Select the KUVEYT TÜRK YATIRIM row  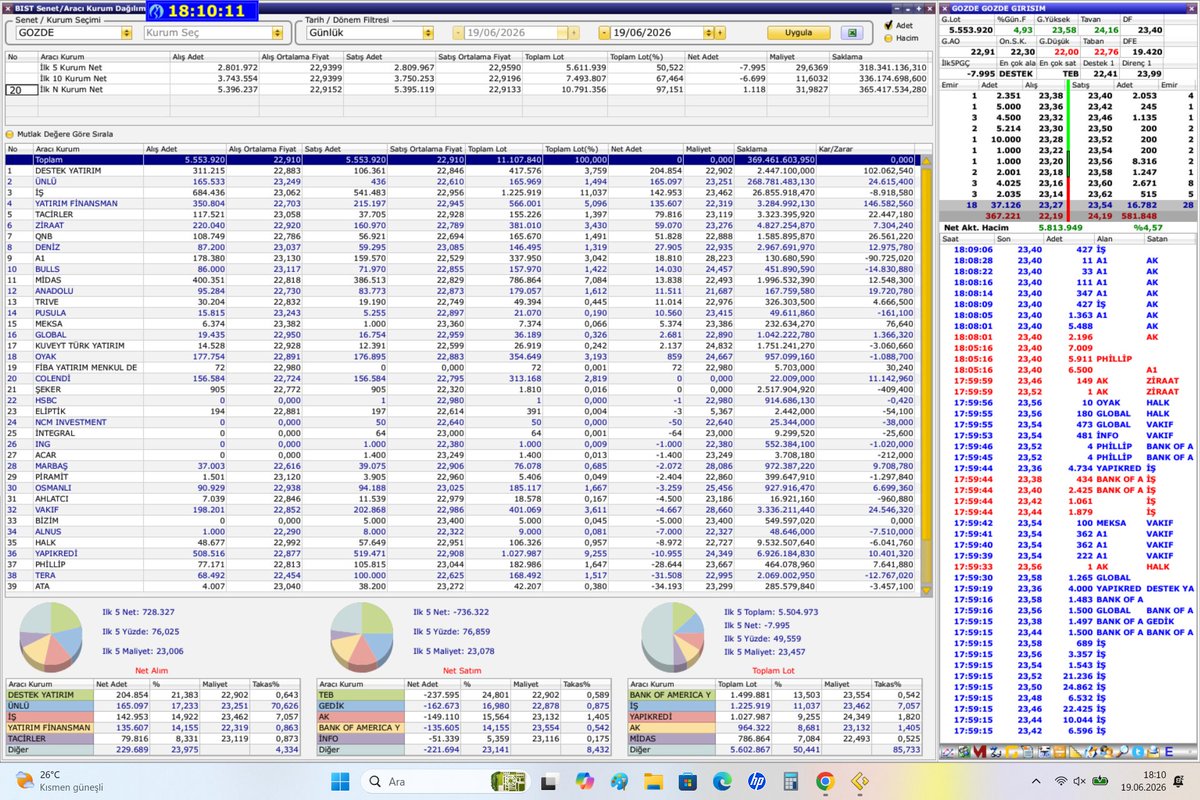[460, 346]
